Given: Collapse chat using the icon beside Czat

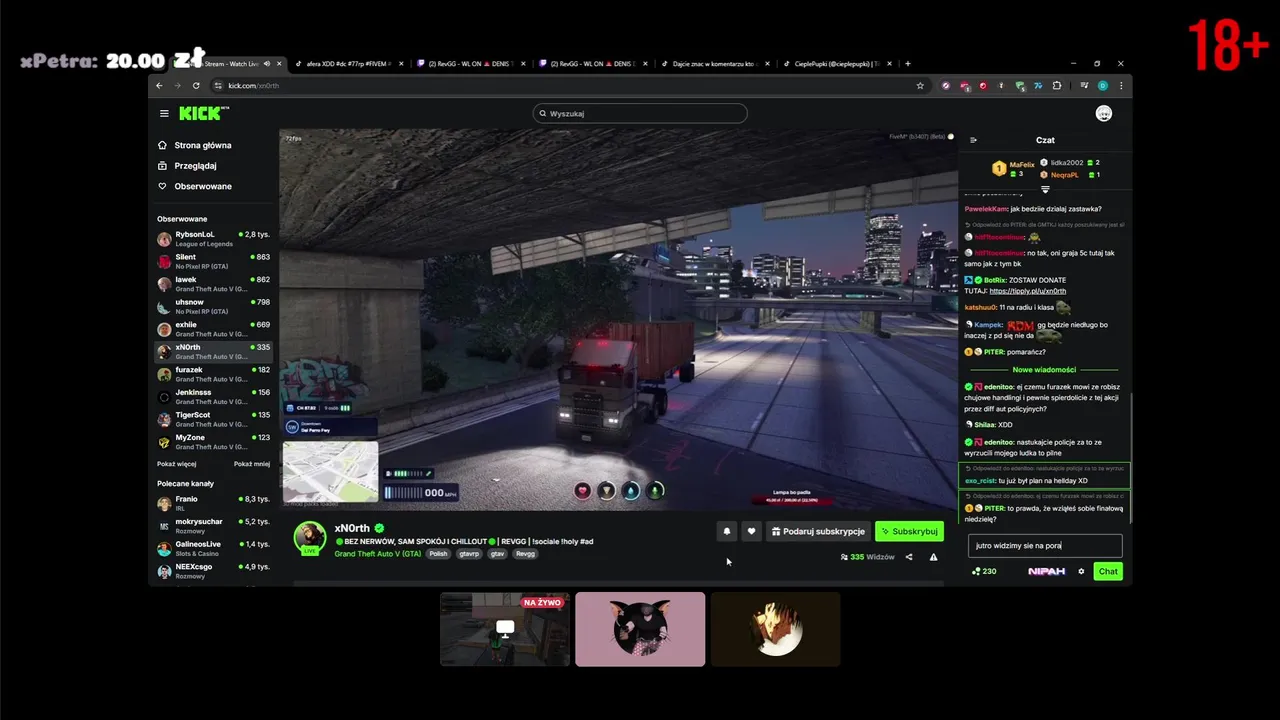Looking at the screenshot, I should click(973, 140).
